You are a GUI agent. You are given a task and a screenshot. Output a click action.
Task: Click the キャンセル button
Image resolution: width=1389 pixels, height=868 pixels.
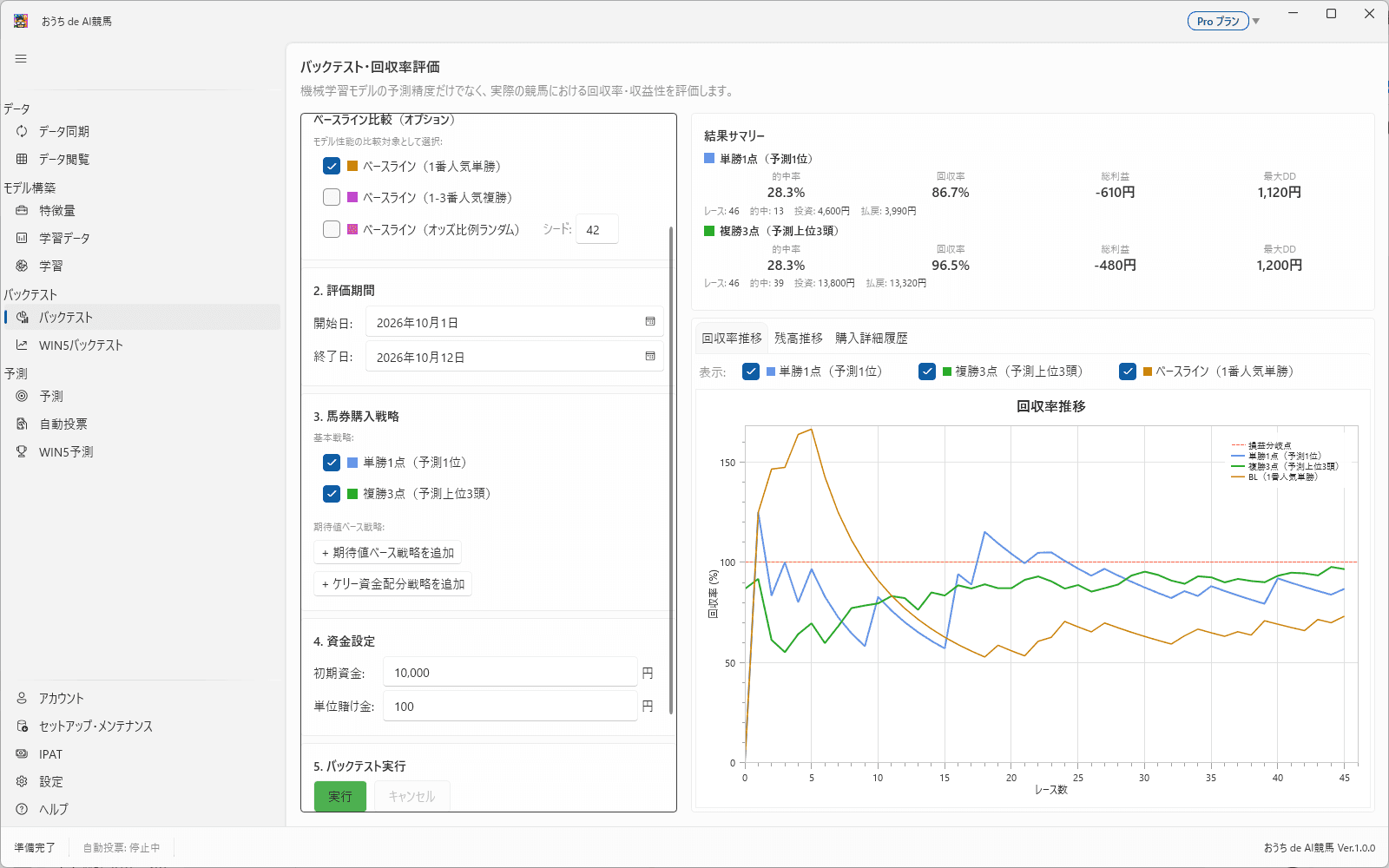click(x=411, y=796)
